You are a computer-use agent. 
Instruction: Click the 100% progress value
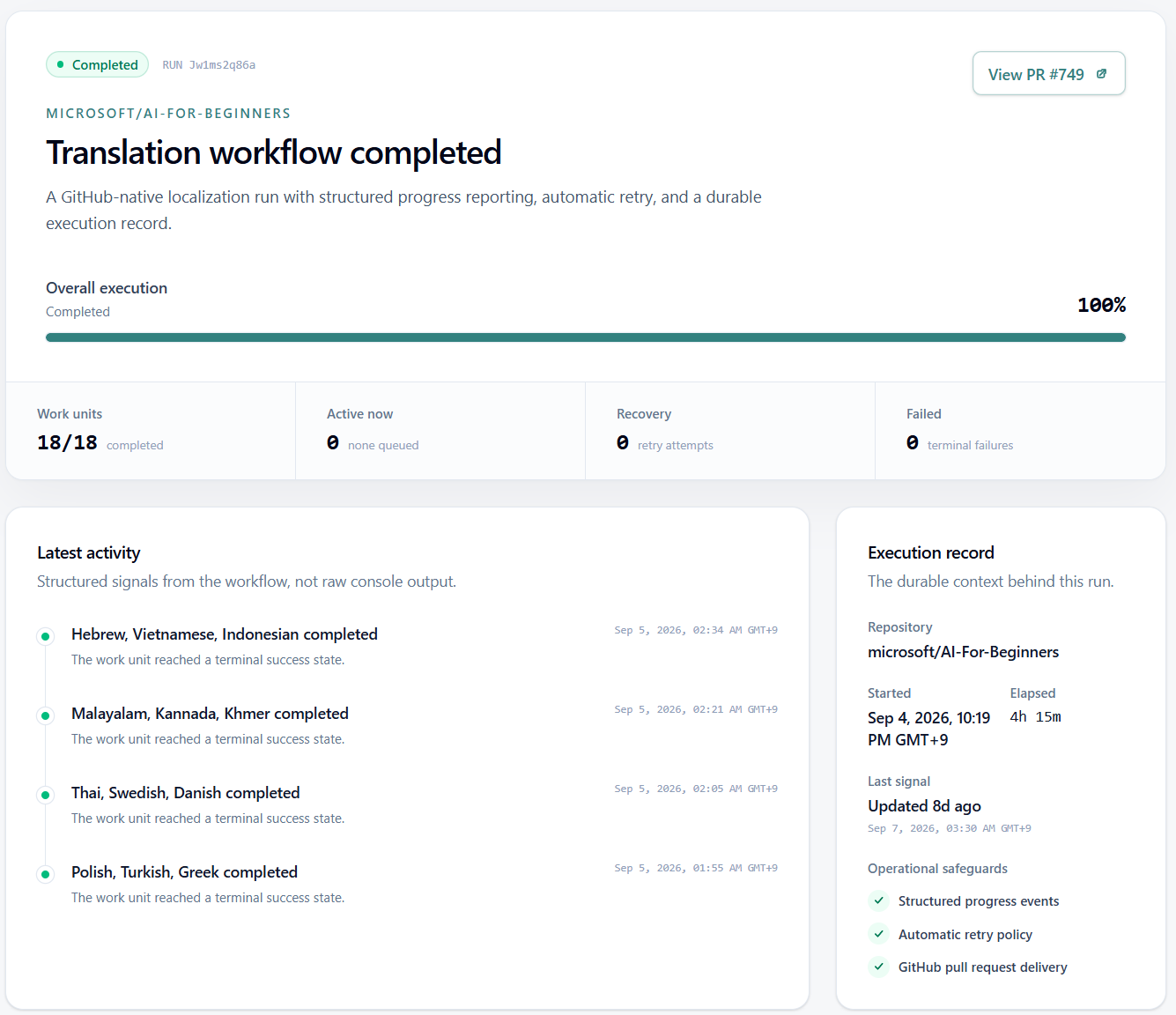tap(1101, 305)
